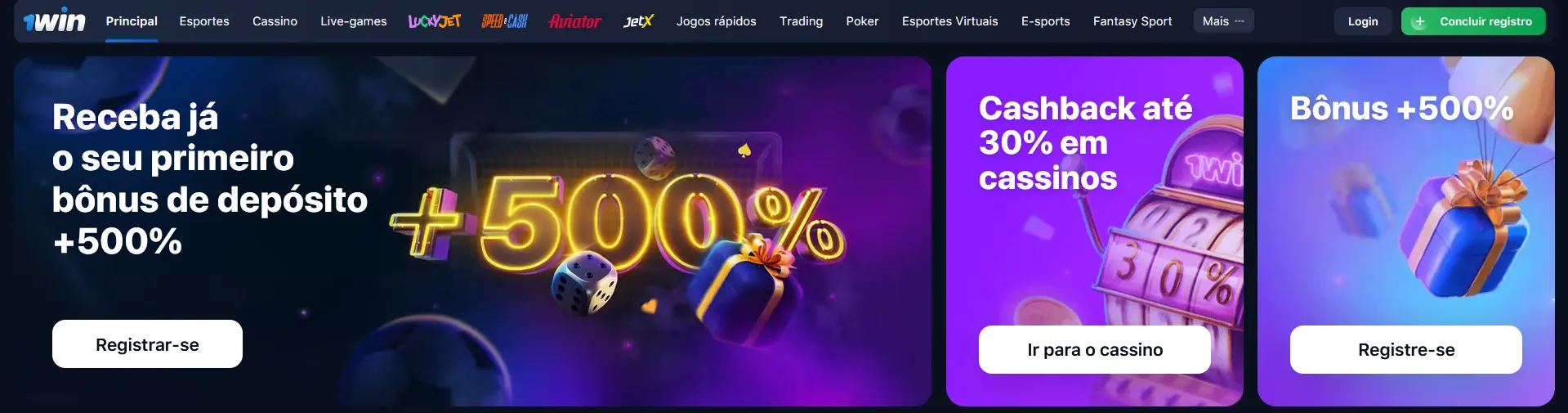Click the Login button
1568x413 pixels.
(x=1363, y=21)
